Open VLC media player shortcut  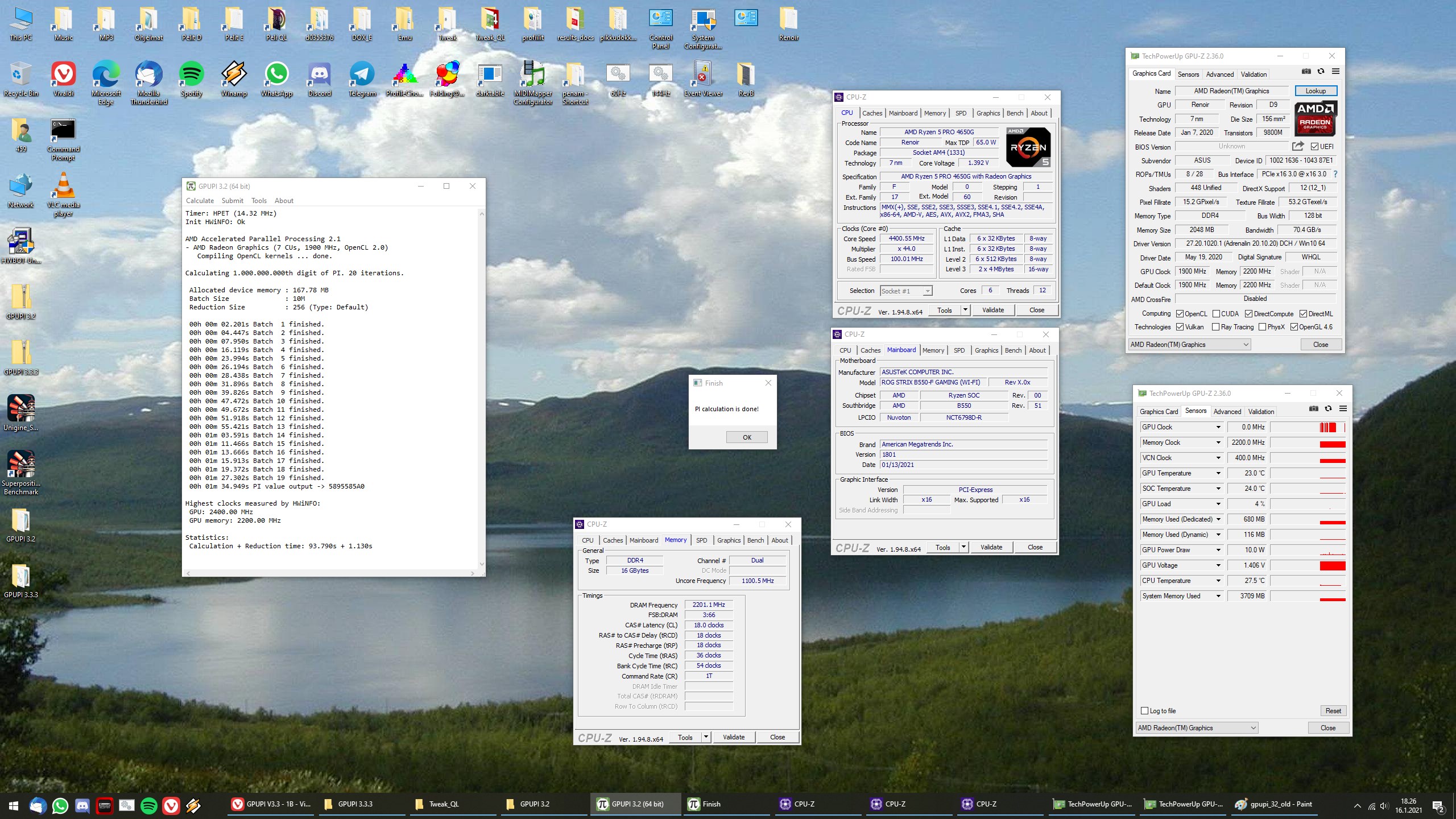point(63,195)
